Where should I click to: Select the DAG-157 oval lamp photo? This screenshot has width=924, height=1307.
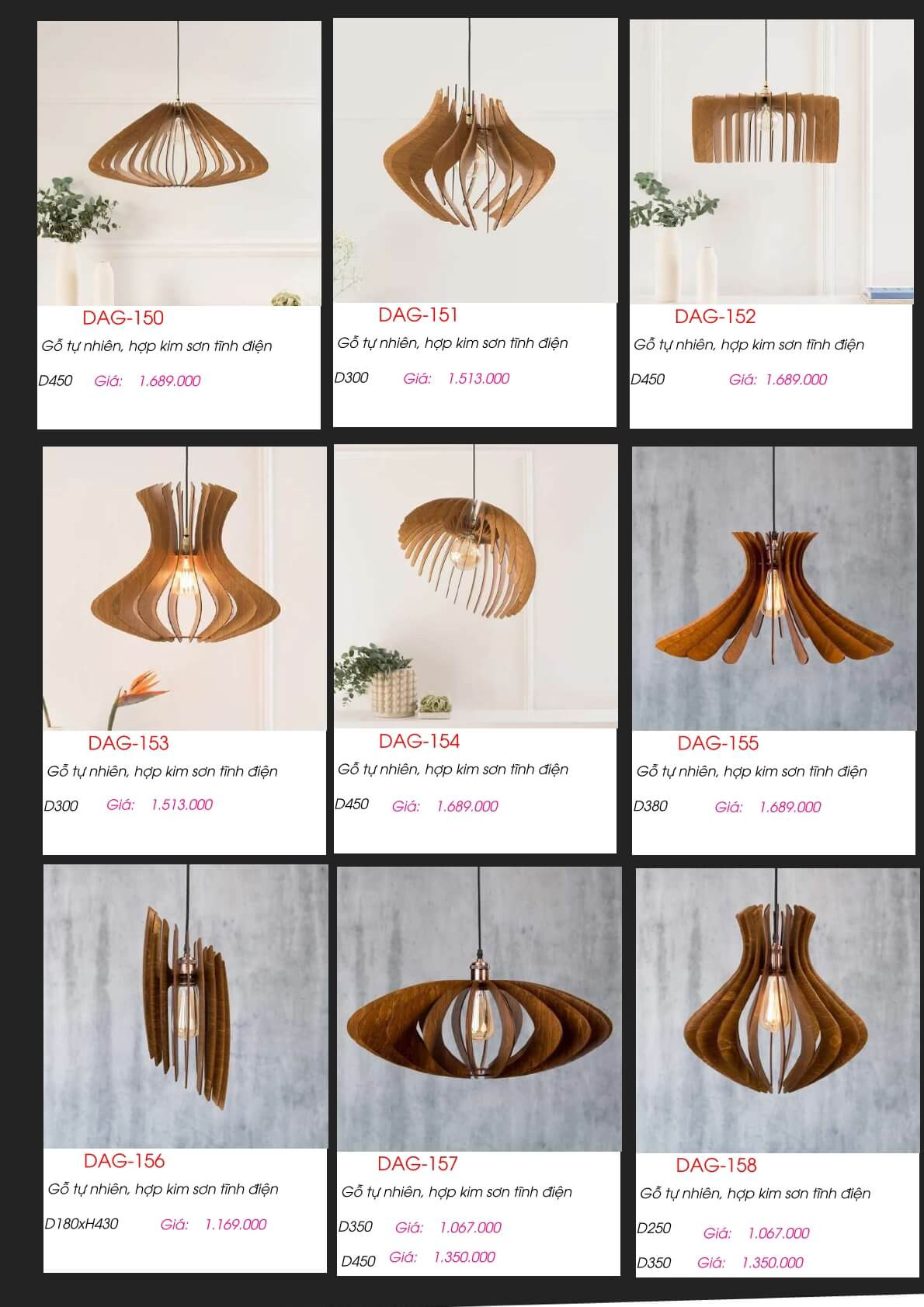[x=479, y=1009]
